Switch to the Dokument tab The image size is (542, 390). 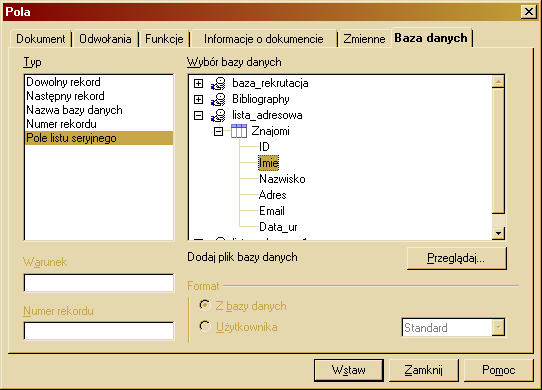[x=40, y=39]
